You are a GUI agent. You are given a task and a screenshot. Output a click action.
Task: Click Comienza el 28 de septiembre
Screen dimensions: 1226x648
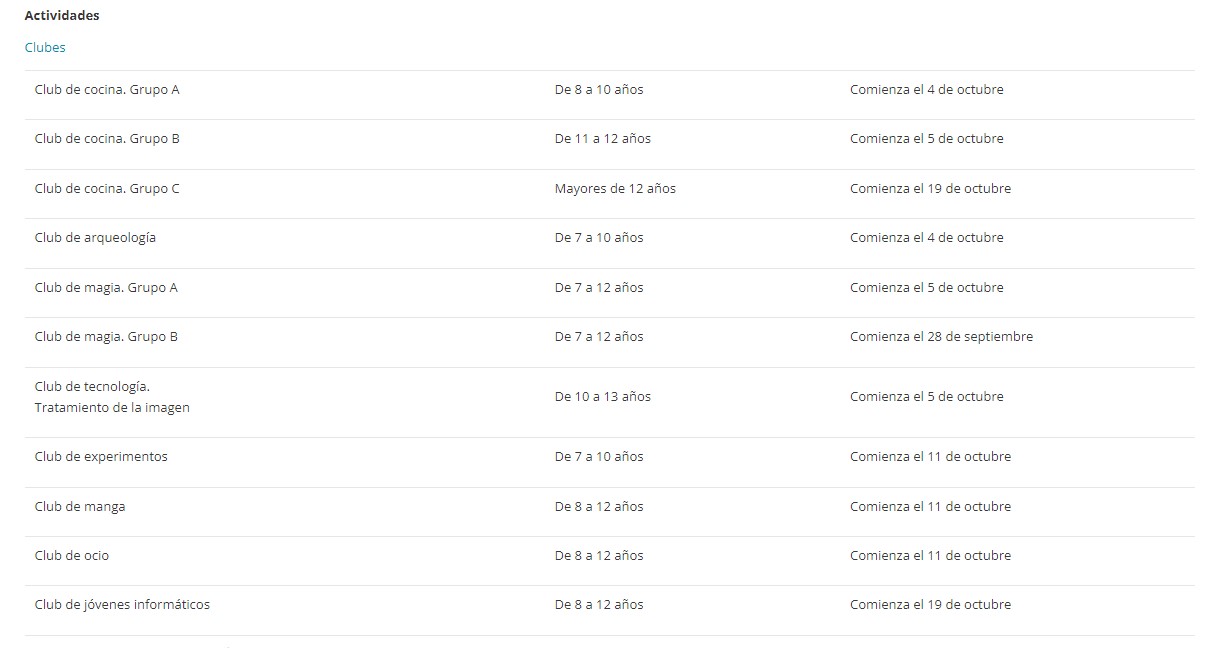(x=941, y=337)
